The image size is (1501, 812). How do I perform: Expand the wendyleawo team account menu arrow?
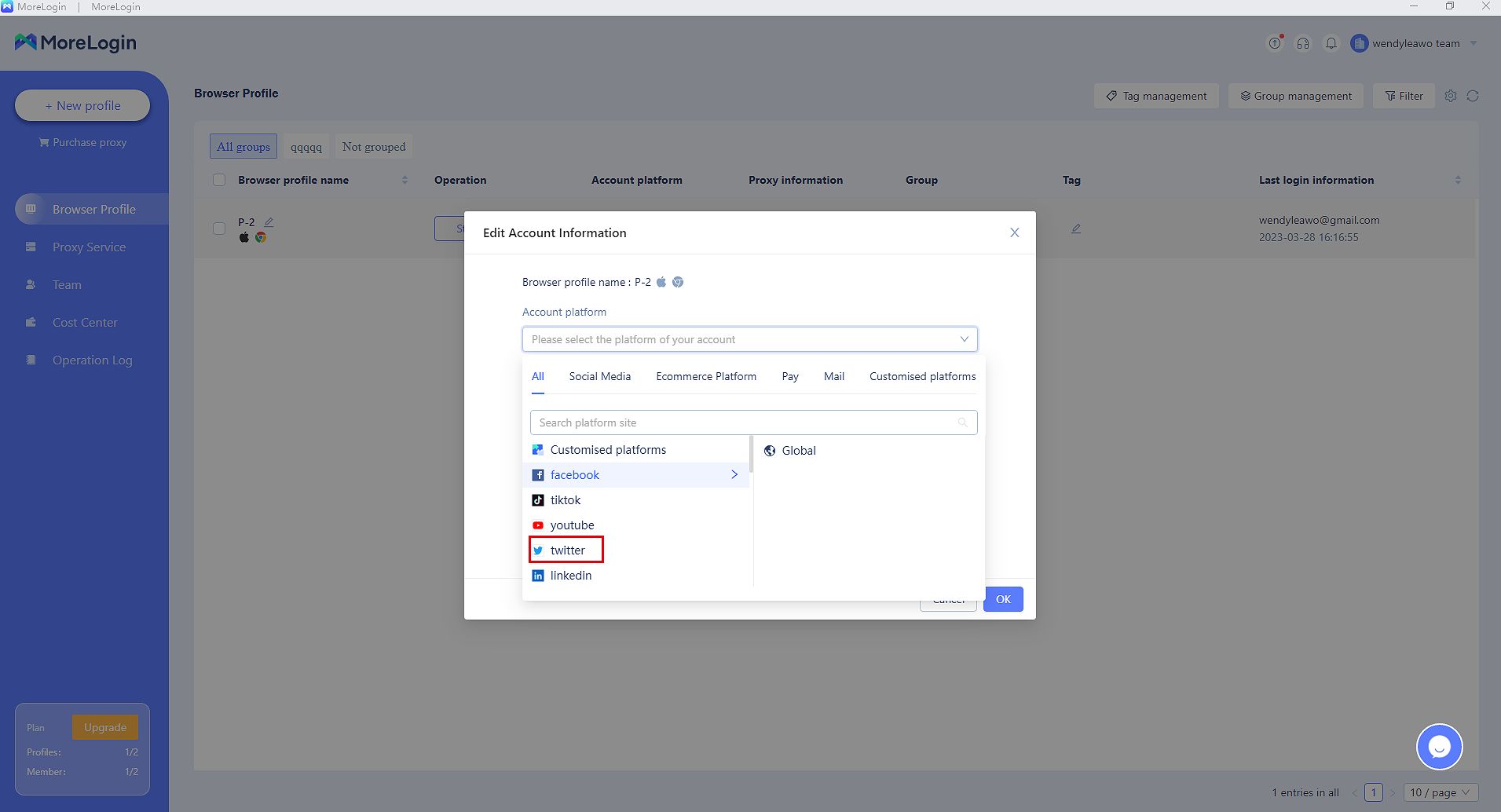(1474, 43)
